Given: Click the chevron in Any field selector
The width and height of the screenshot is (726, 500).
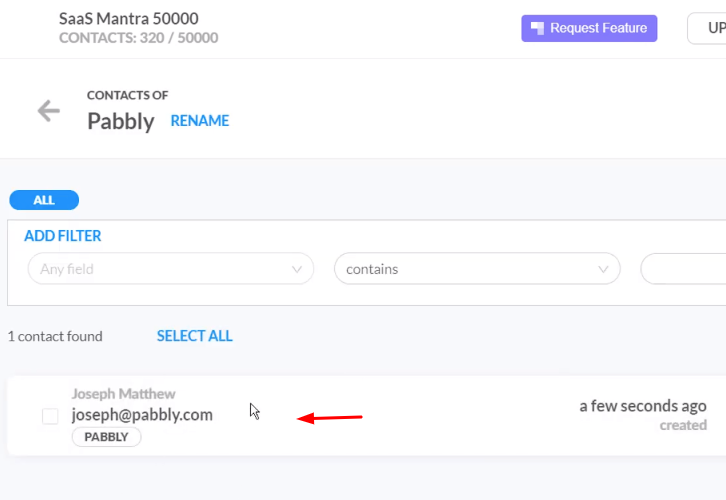Looking at the screenshot, I should [297, 269].
